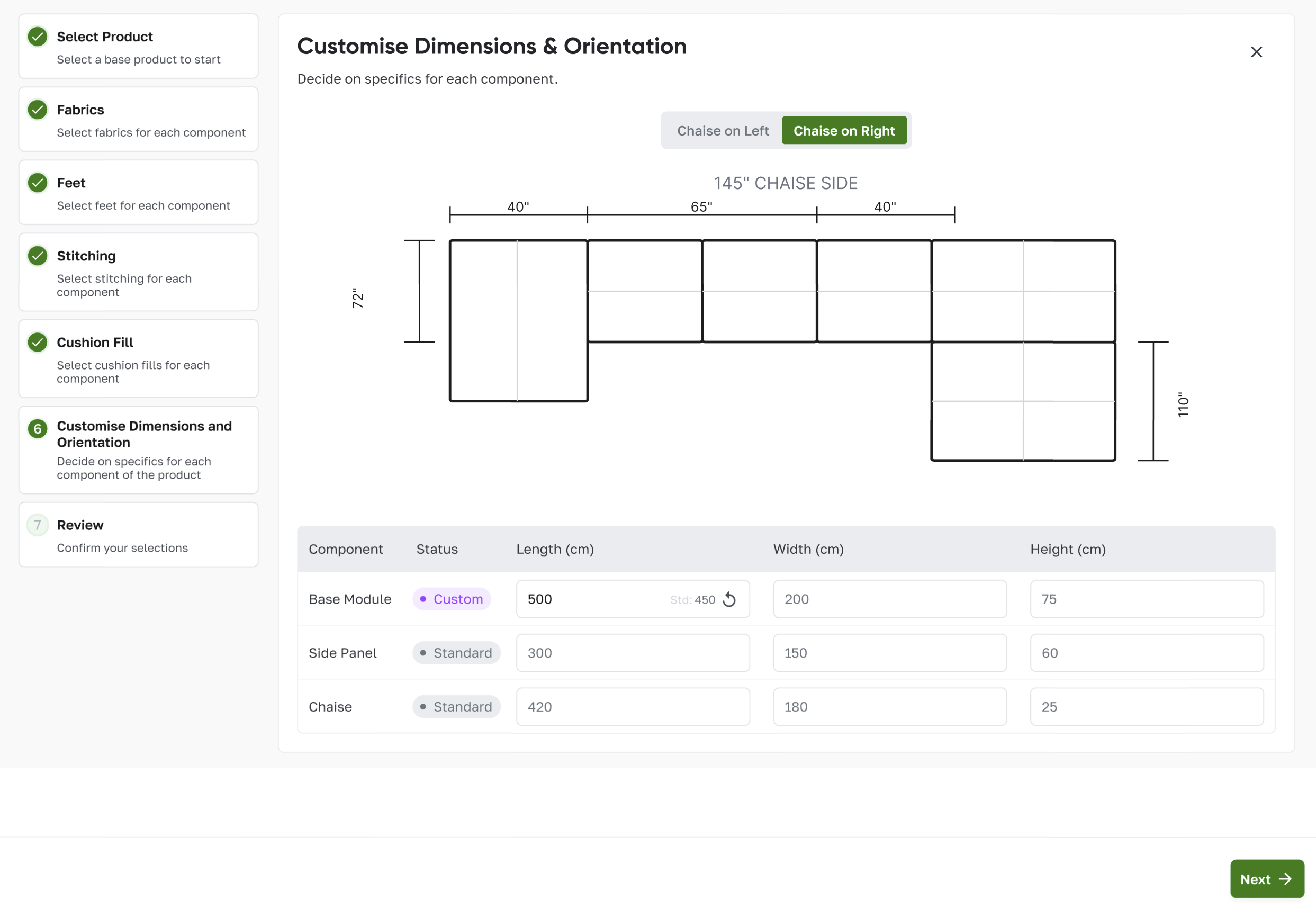Select Chaise on Right orientation
Image resolution: width=1316 pixels, height=917 pixels.
point(844,131)
